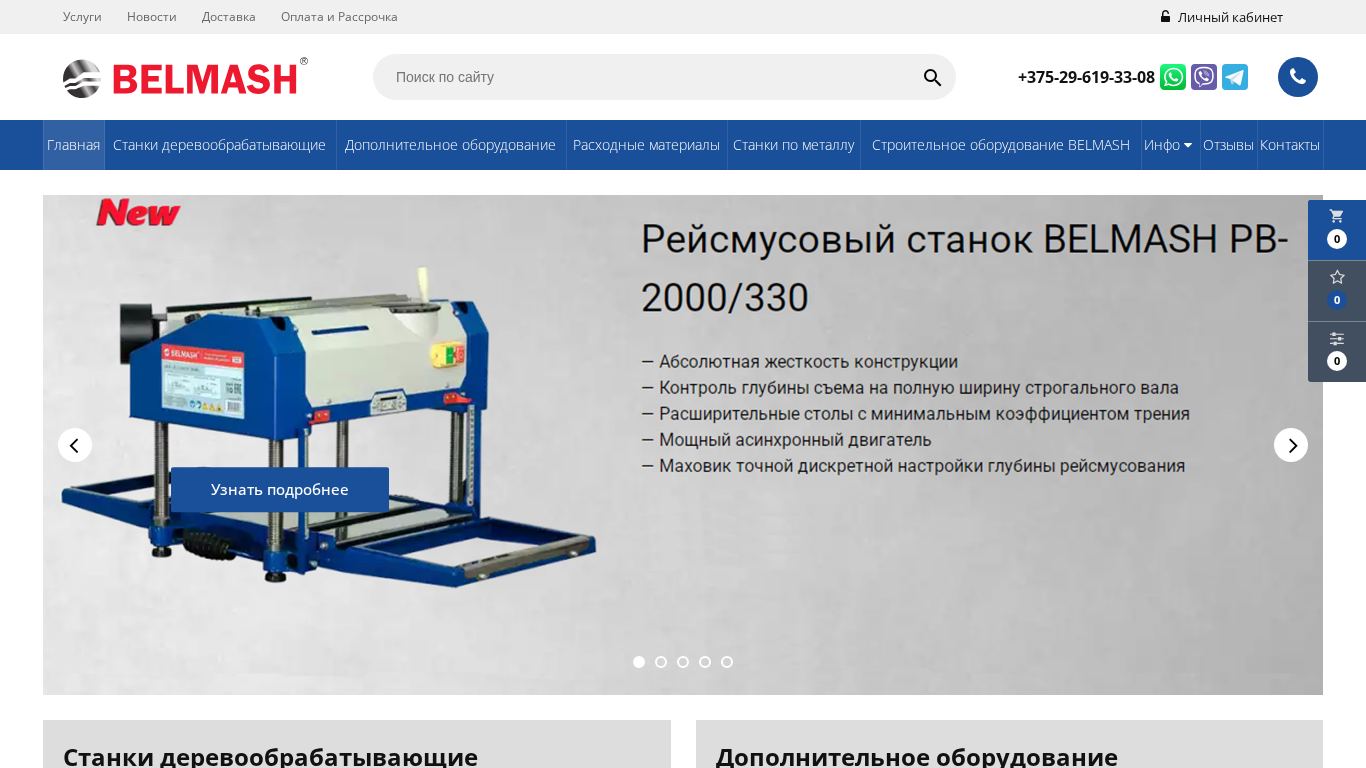Click the Доставка top link
Image resolution: width=1366 pixels, height=768 pixels.
229,17
